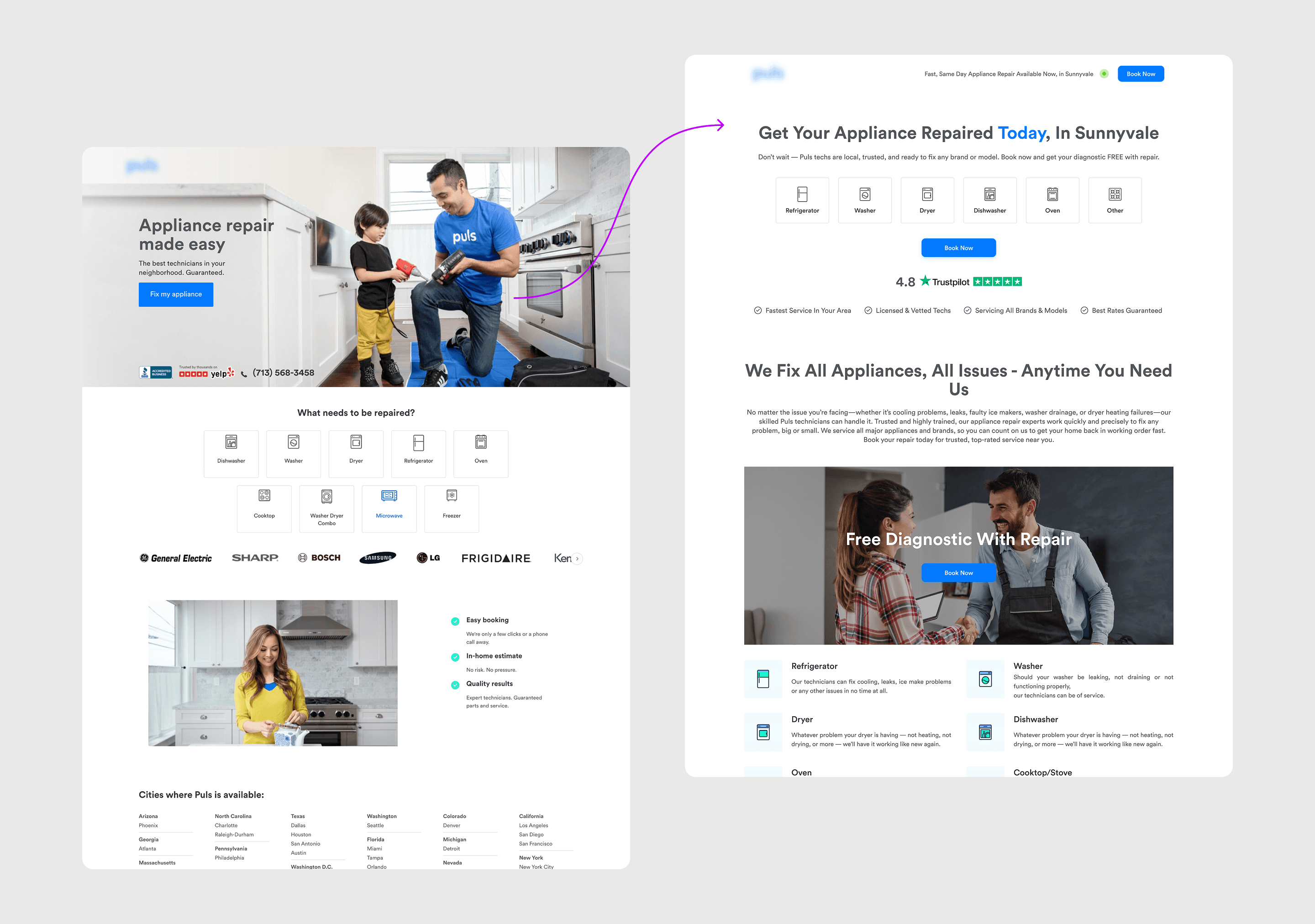This screenshot has height=924, width=1315.
Task: Select the Other appliance tile
Action: point(1114,200)
